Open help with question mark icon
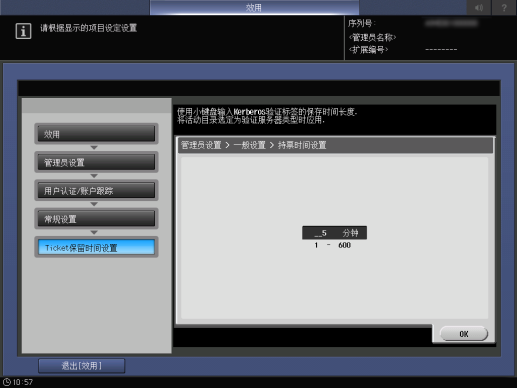The height and width of the screenshot is (388, 517). pyautogui.click(x=504, y=7)
